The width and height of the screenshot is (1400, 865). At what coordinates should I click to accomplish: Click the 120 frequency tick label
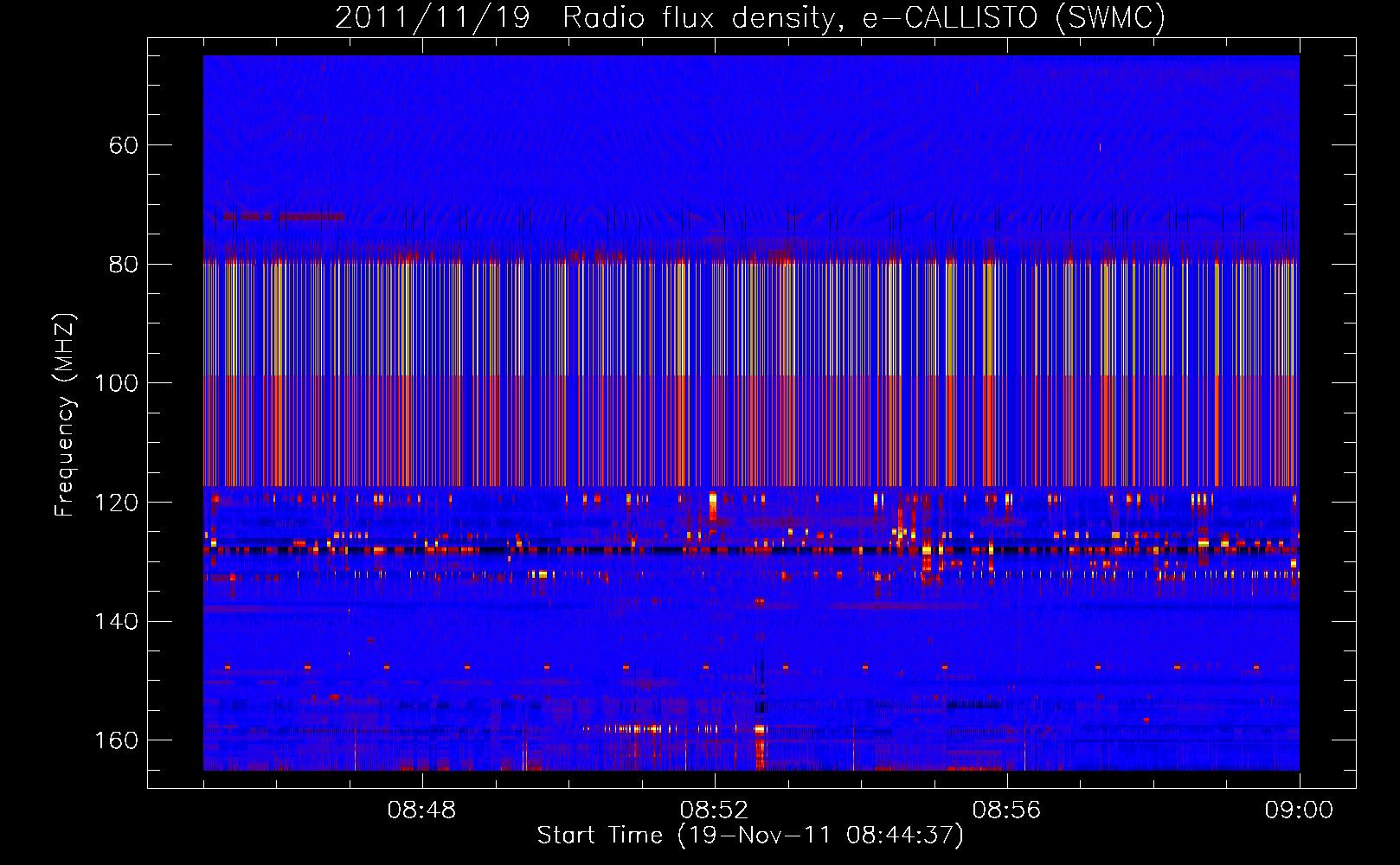coord(116,503)
